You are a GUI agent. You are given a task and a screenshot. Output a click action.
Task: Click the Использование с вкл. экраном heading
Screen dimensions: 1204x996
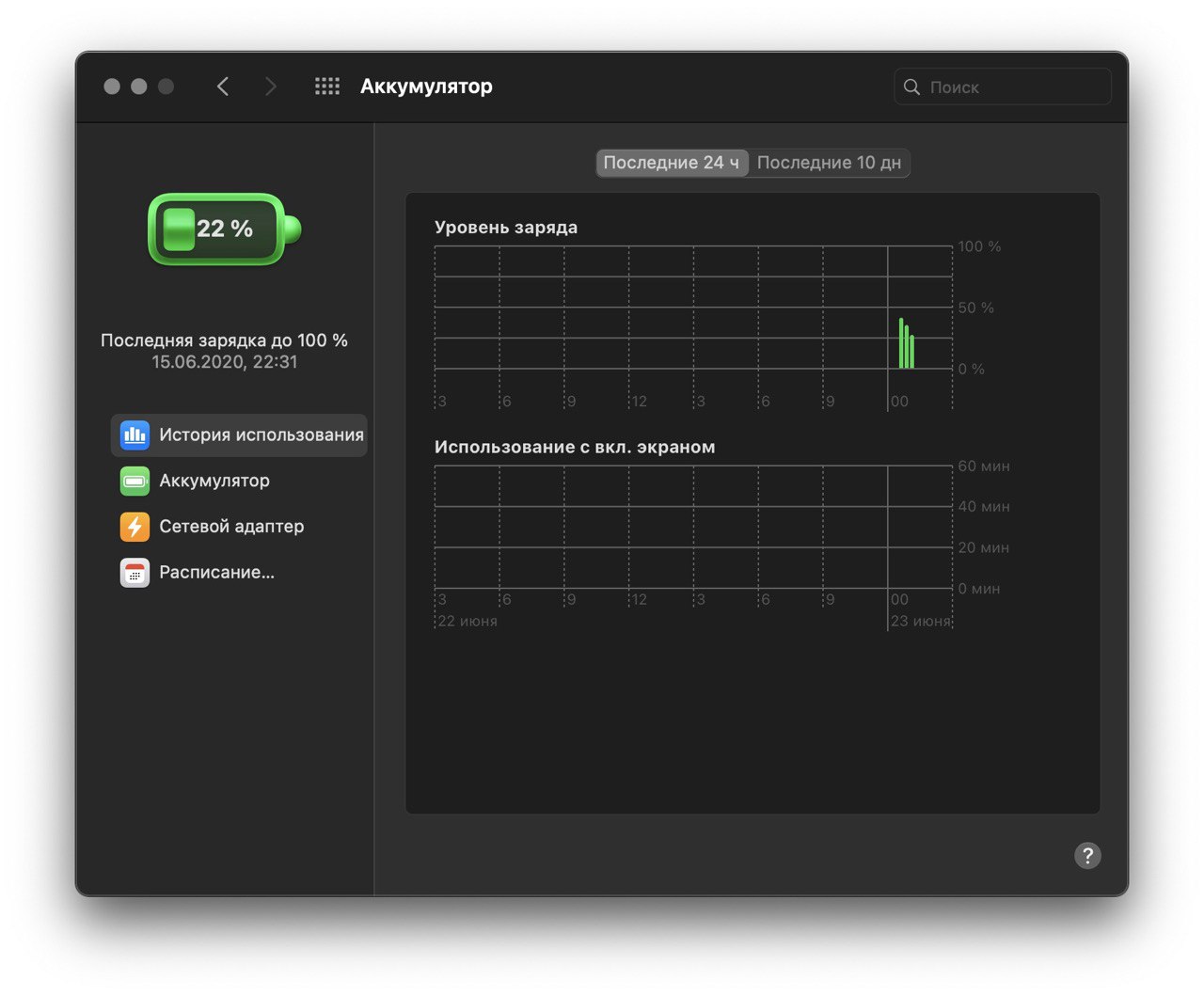tap(575, 447)
